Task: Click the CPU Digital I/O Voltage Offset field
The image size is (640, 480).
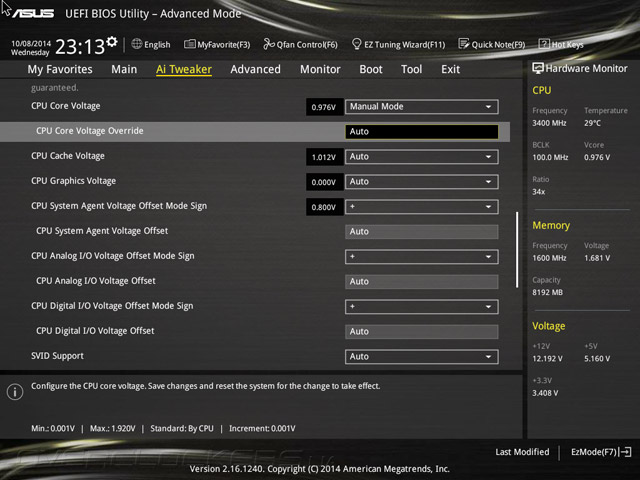Action: [422, 331]
